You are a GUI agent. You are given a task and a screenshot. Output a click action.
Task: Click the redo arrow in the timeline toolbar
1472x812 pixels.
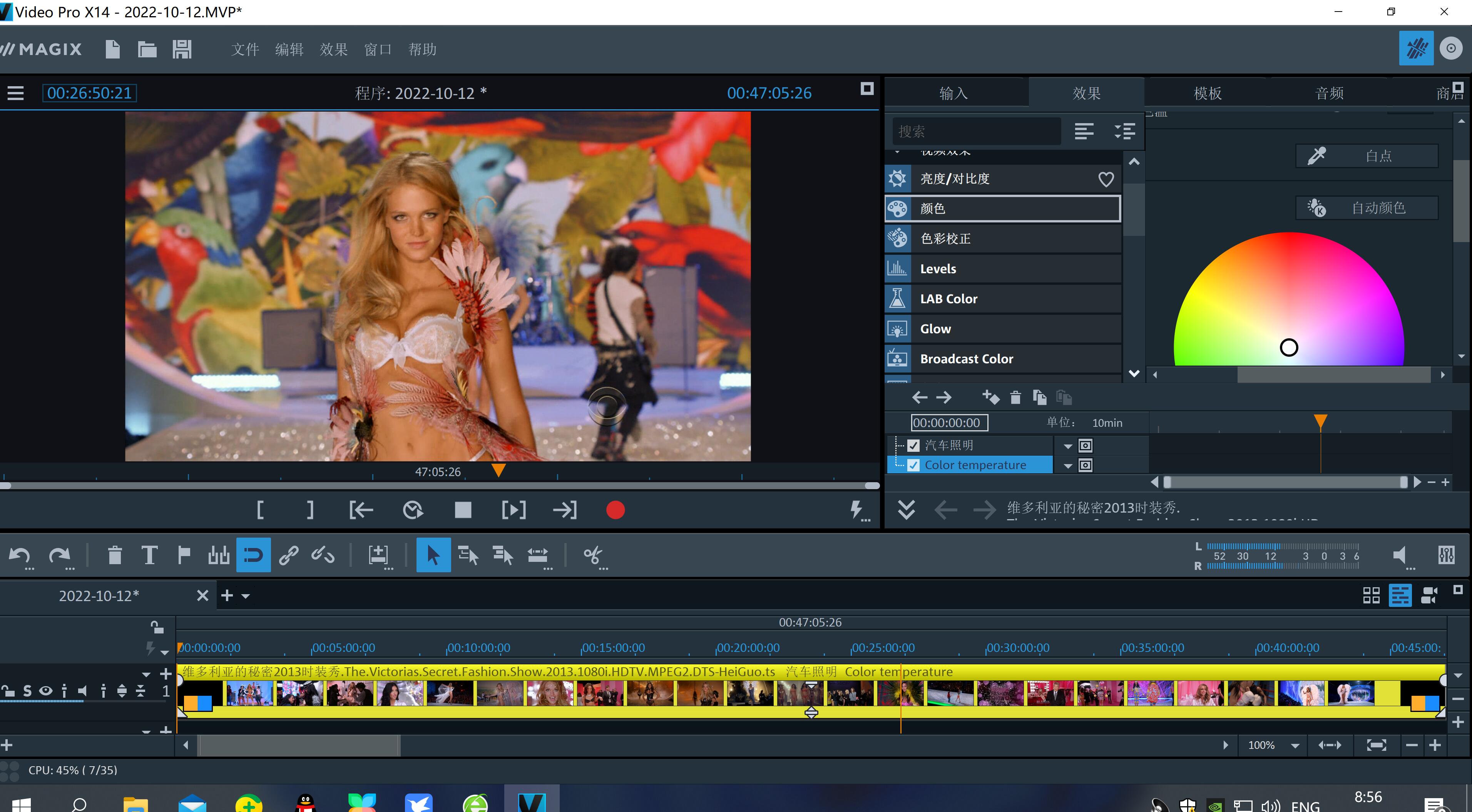point(59,555)
